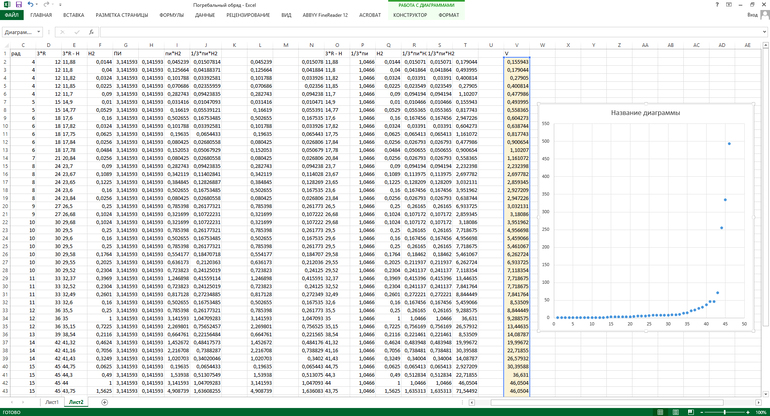The width and height of the screenshot is (770, 416).
Task: Open the ВИД ribbon tab
Action: tap(286, 15)
